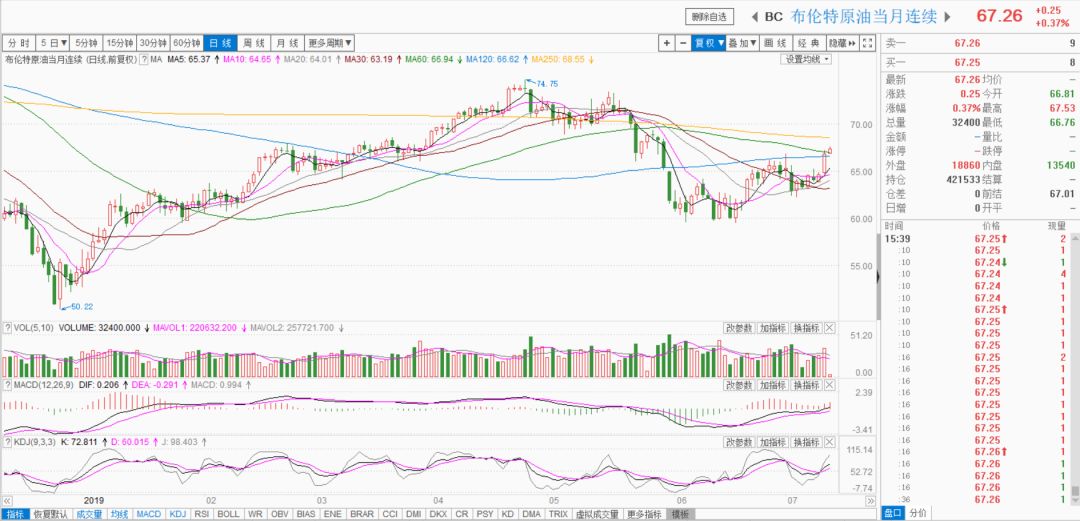Select the BOLL indicator at the bottom bar

pos(228,514)
